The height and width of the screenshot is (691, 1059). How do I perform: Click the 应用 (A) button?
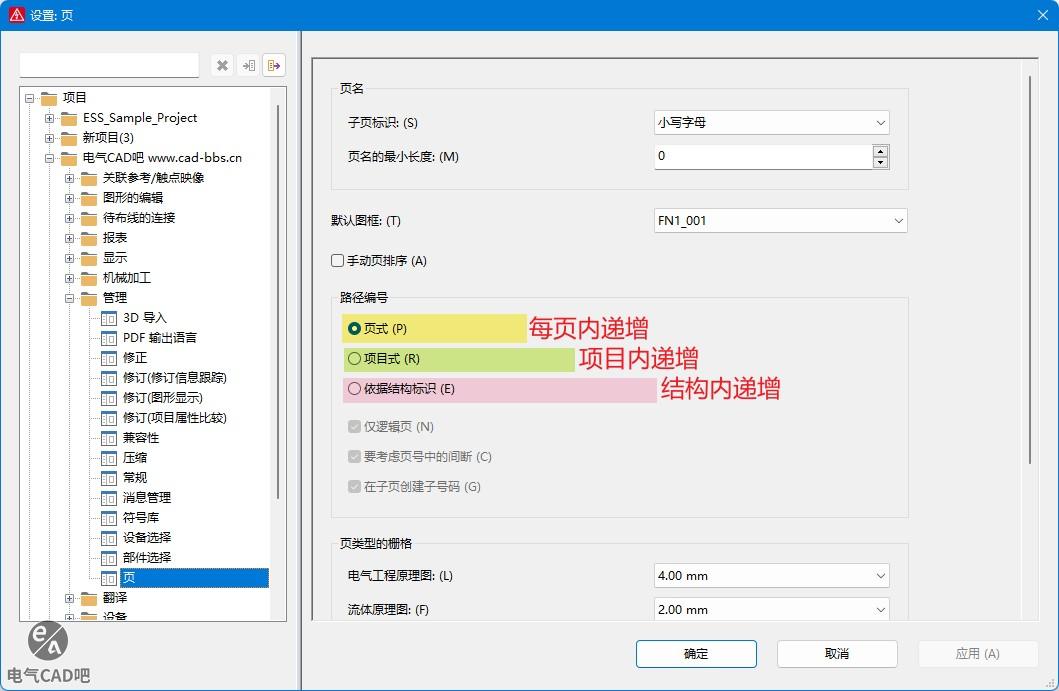pos(977,654)
